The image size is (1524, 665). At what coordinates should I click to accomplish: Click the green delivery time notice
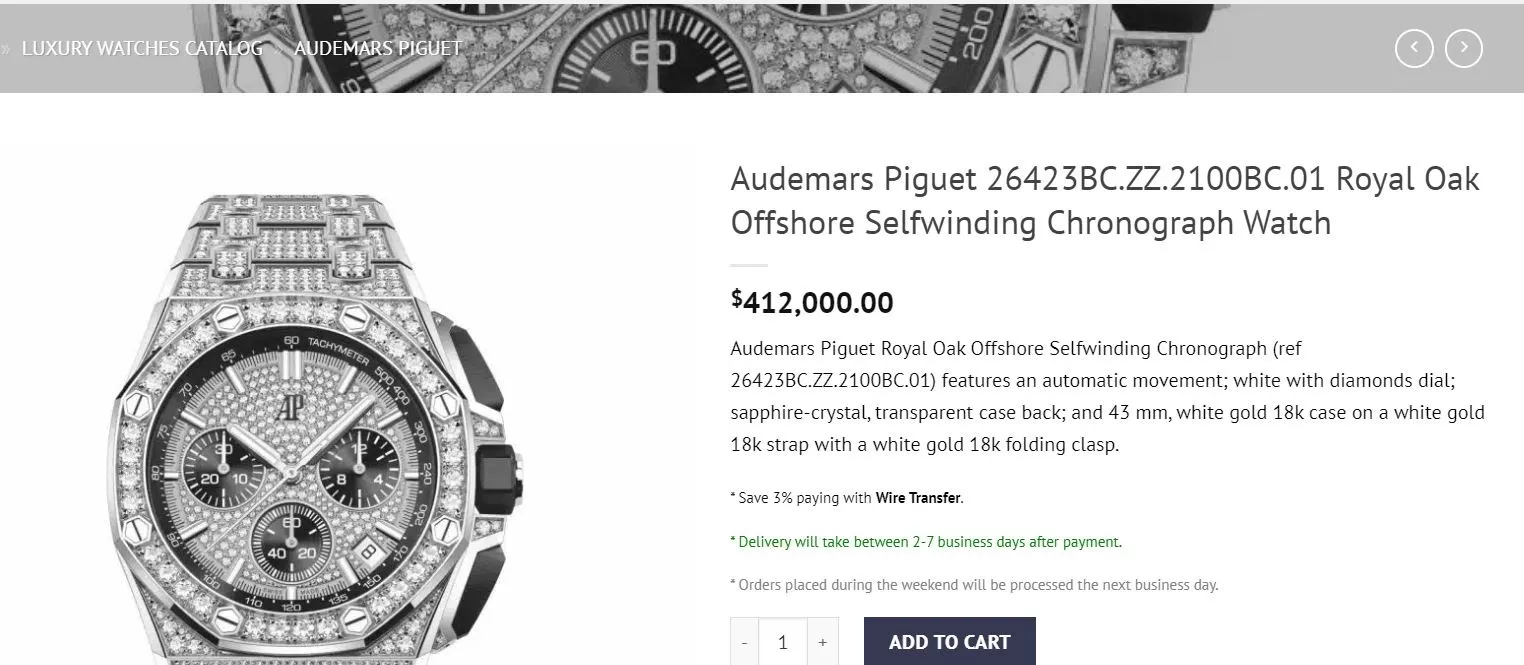pos(926,542)
